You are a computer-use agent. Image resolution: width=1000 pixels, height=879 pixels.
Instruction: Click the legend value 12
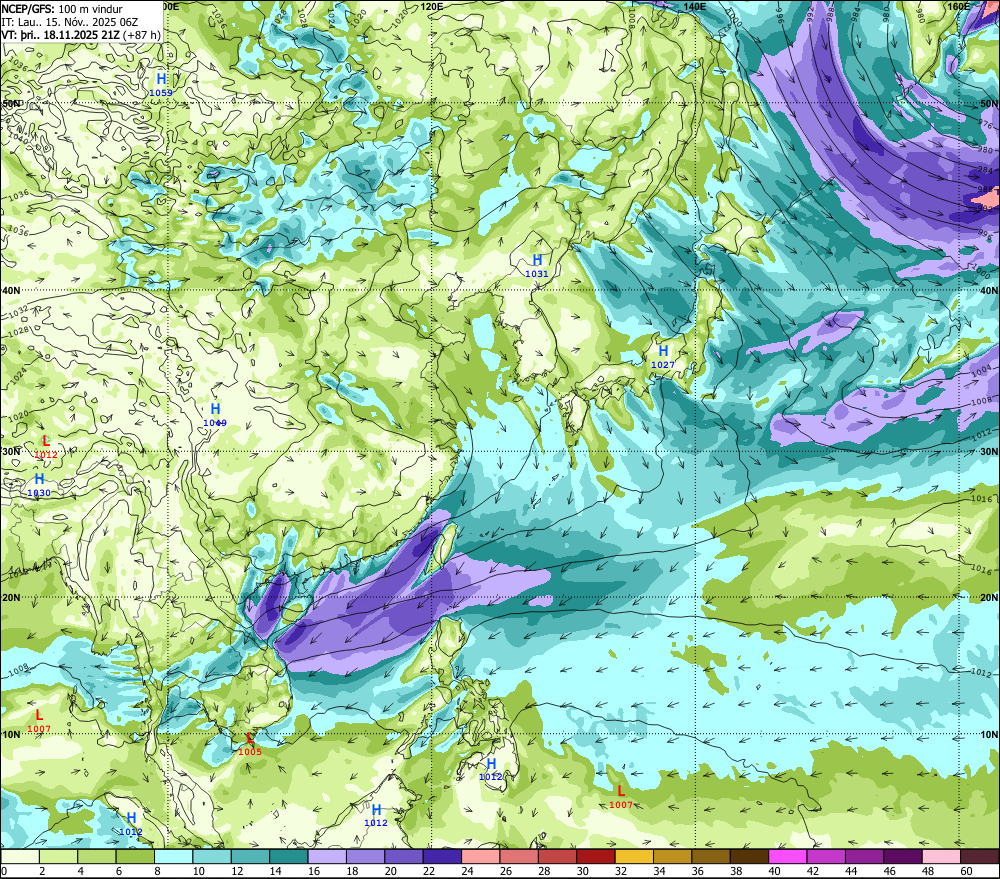point(237,871)
